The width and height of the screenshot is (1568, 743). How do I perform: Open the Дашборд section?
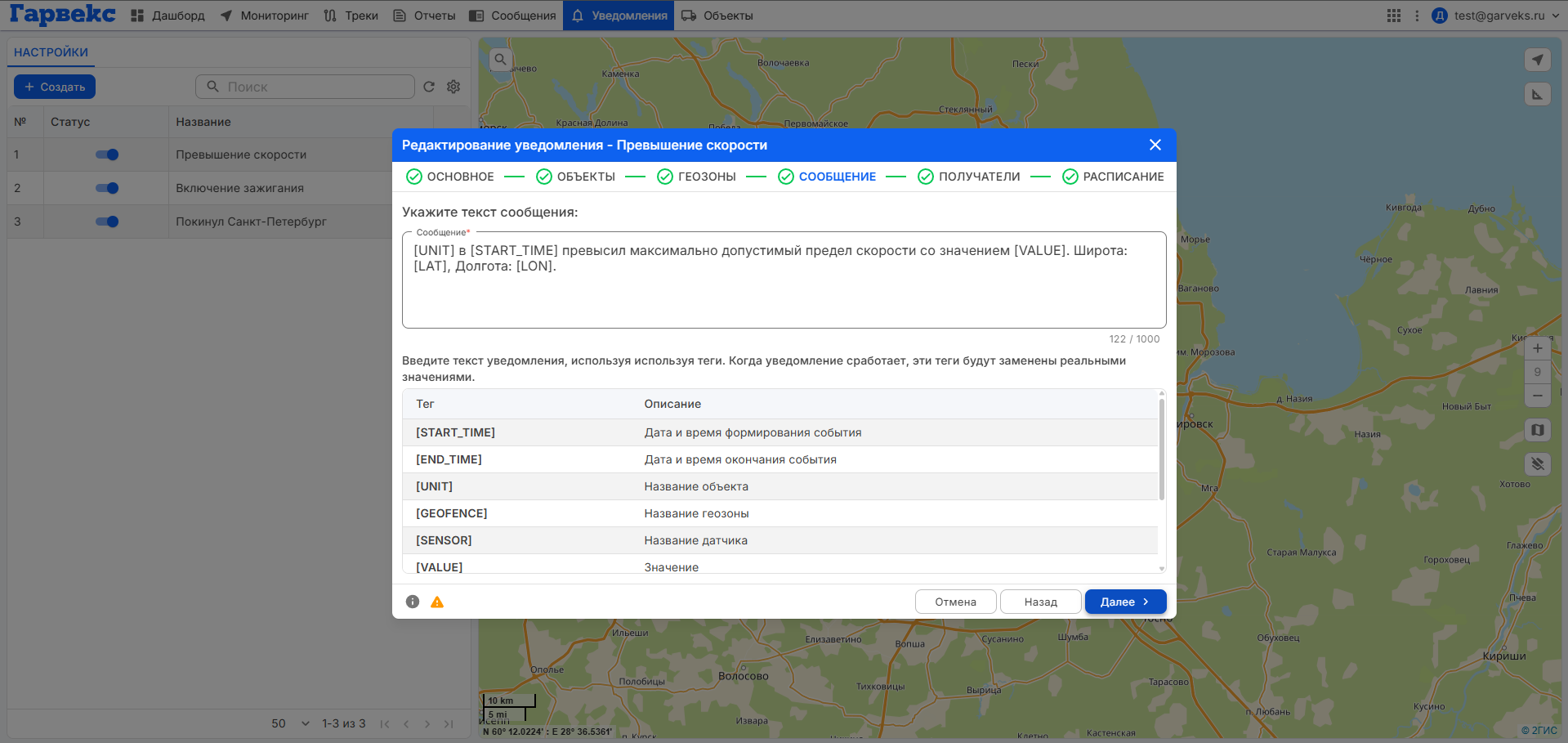click(x=168, y=16)
